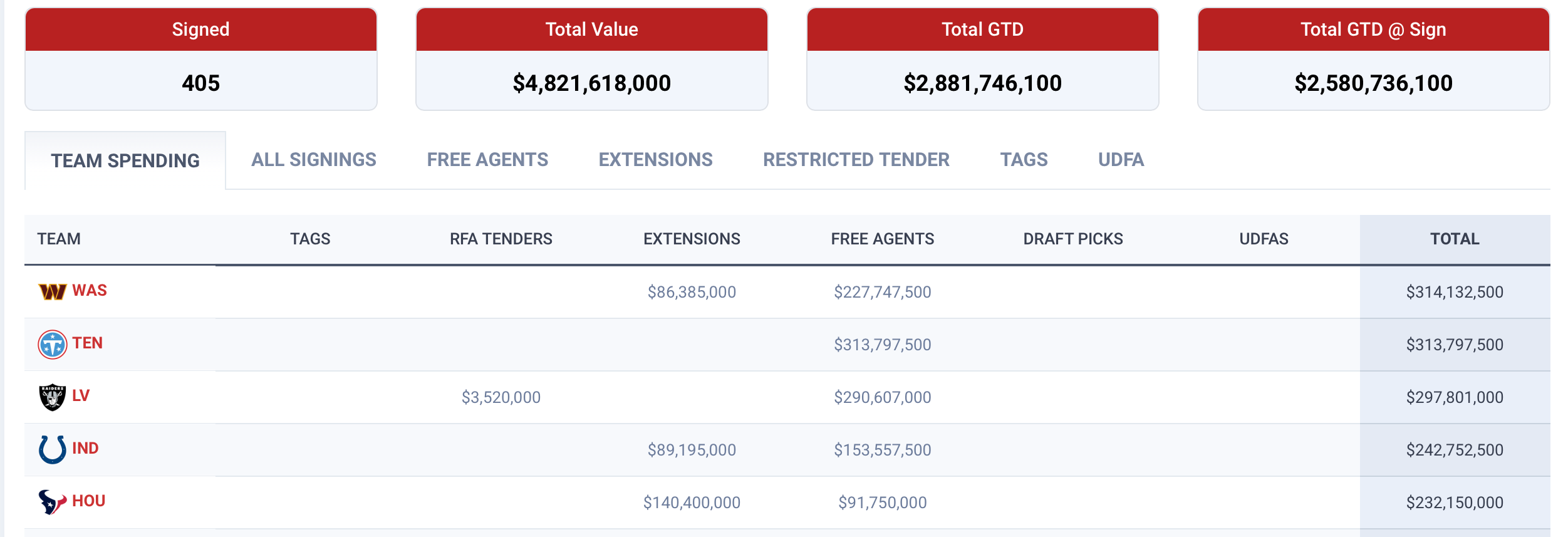Screen dimensions: 1568x537
Task: Click the Washington Commanders team logo
Action: tap(52, 291)
